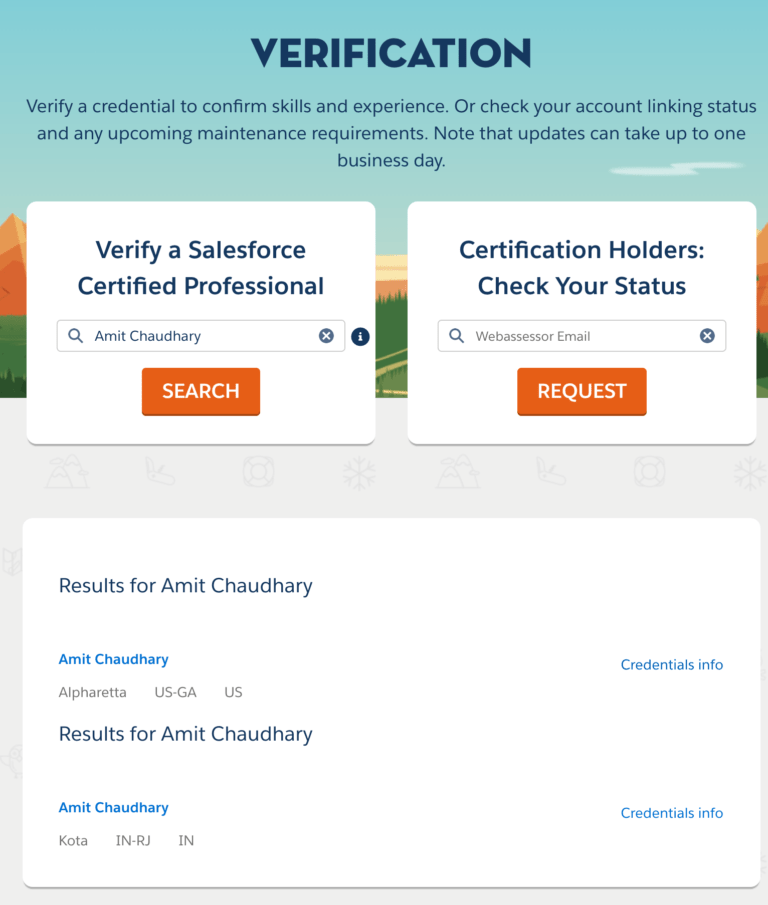Image resolution: width=768 pixels, height=905 pixels.
Task: Click the kayak decoration icon
Action: (x=162, y=472)
